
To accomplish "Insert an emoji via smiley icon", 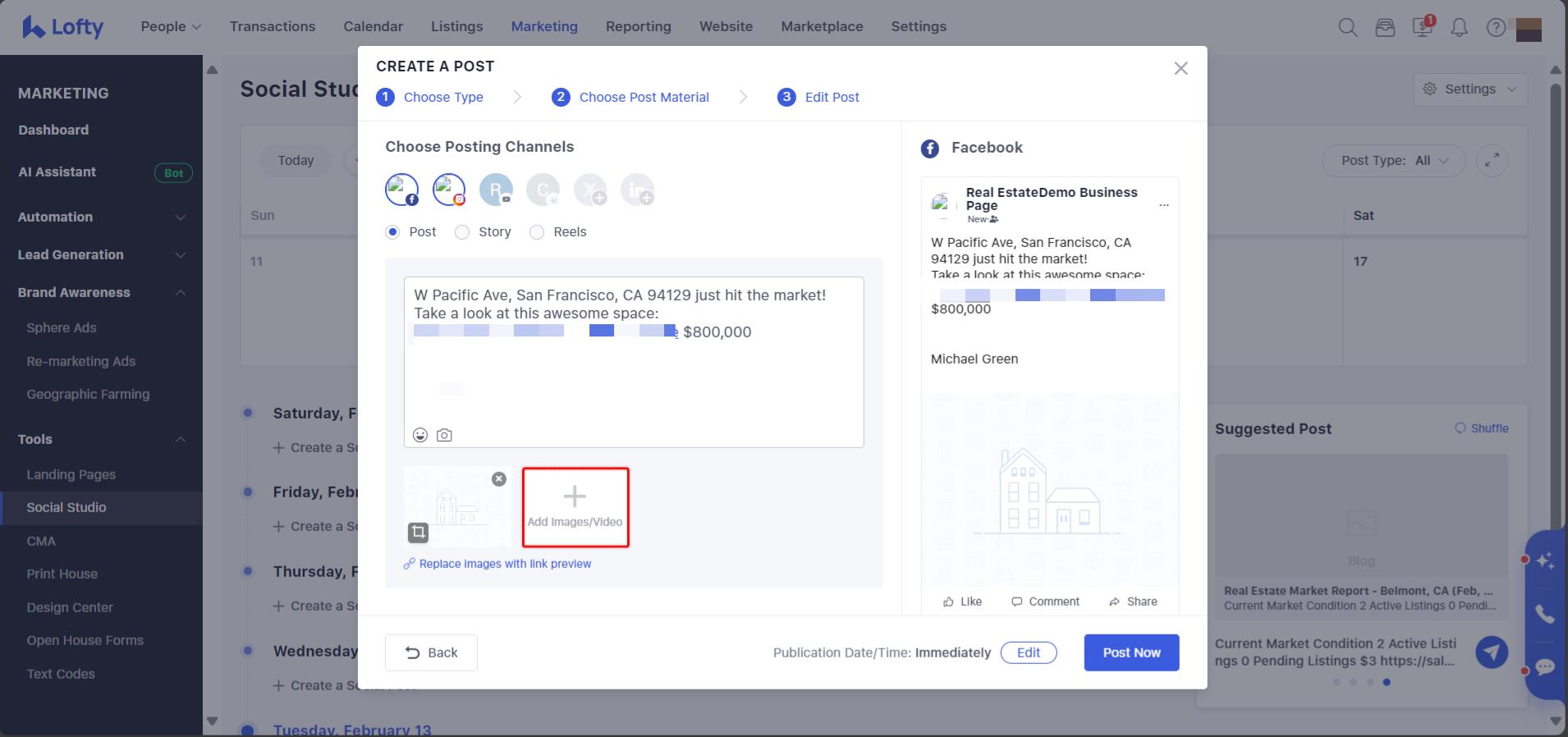I will tap(420, 435).
